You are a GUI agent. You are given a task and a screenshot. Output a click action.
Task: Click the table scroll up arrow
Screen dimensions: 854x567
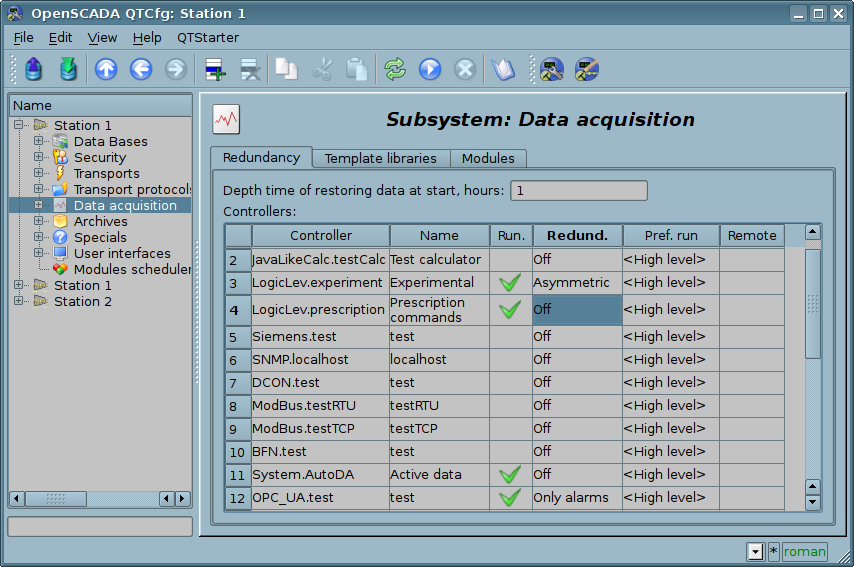click(813, 232)
